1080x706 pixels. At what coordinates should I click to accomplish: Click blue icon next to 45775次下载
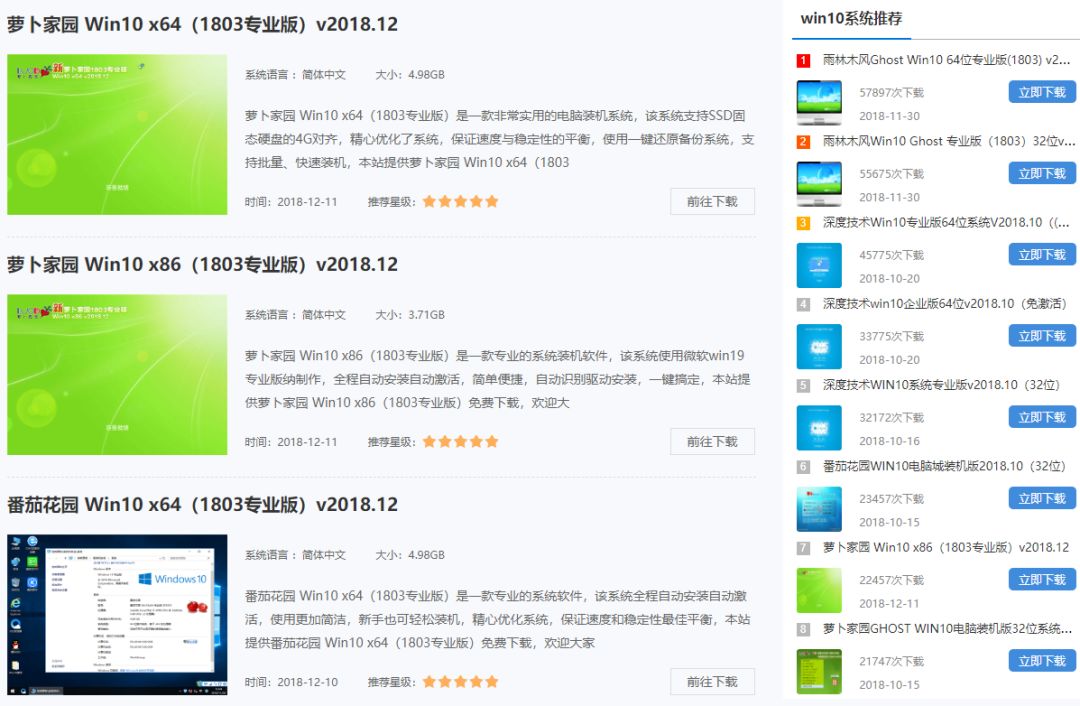pos(819,265)
